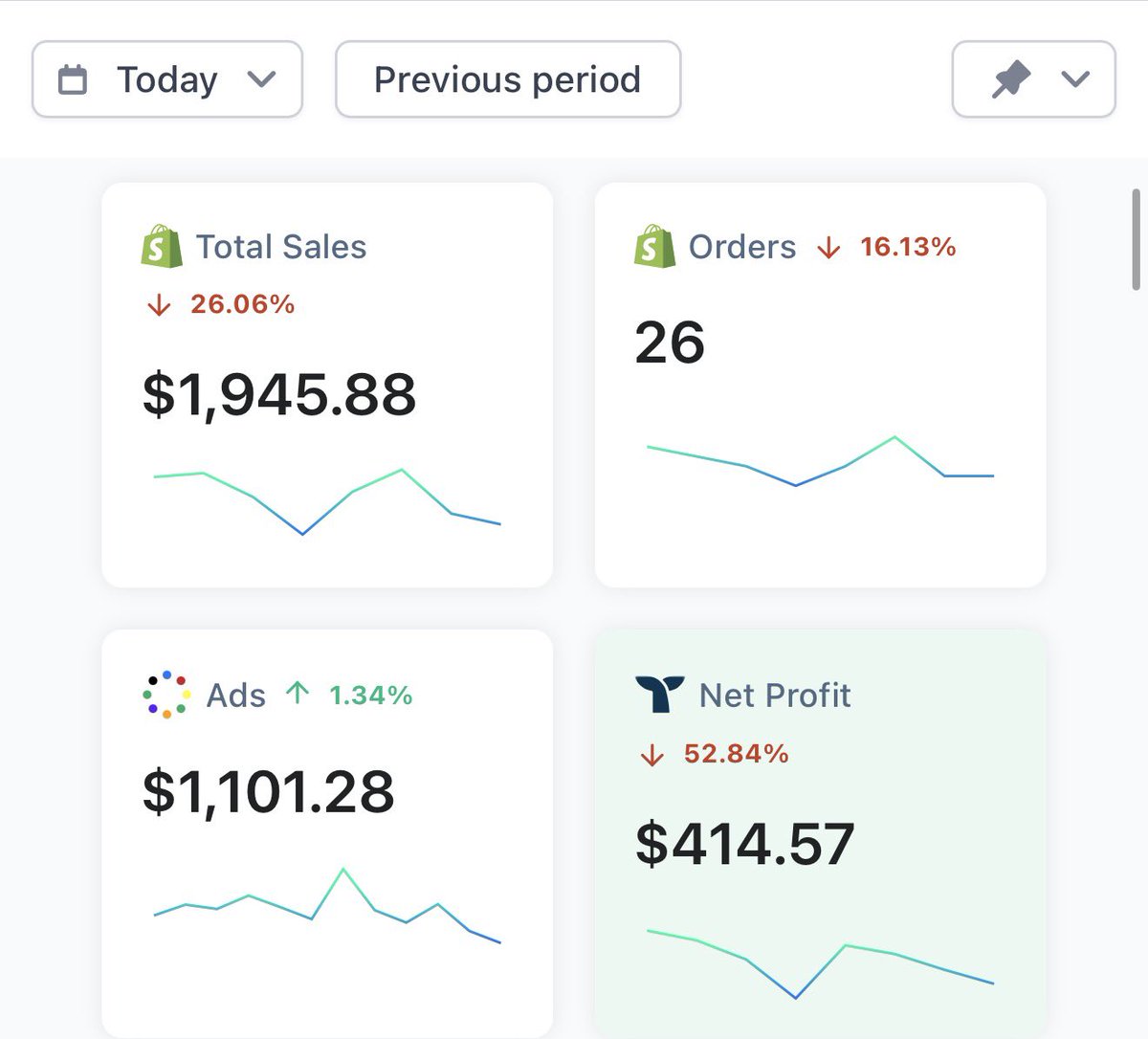The image size is (1148, 1039).
Task: Click the Total Sales title
Action: pos(281,247)
